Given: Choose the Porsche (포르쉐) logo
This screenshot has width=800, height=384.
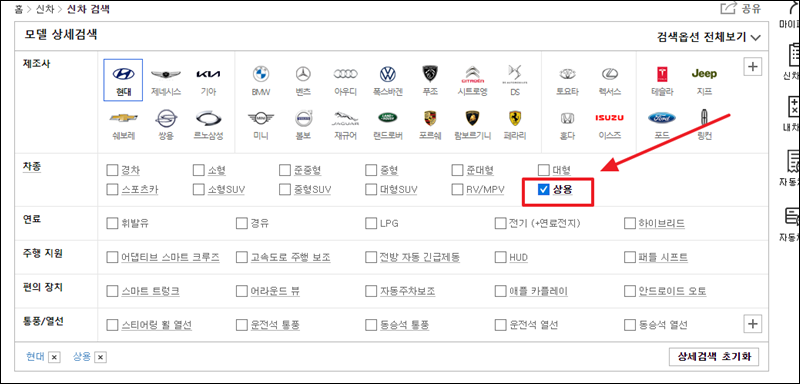Looking at the screenshot, I should coord(430,118).
